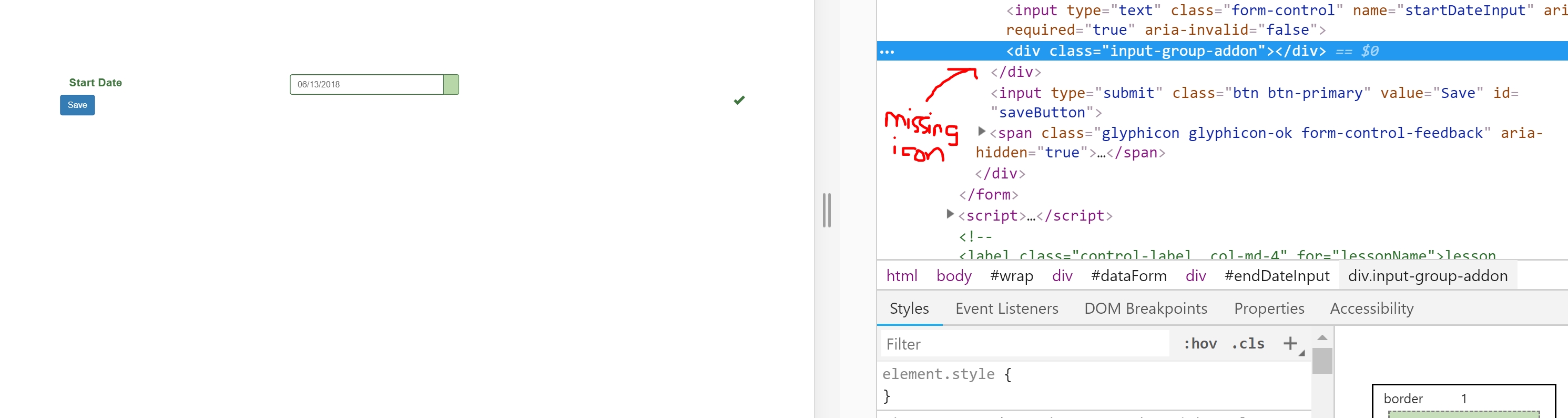Screen dimensions: 1568x418
Task: Click the green checkmark feedback icon
Action: (x=739, y=100)
